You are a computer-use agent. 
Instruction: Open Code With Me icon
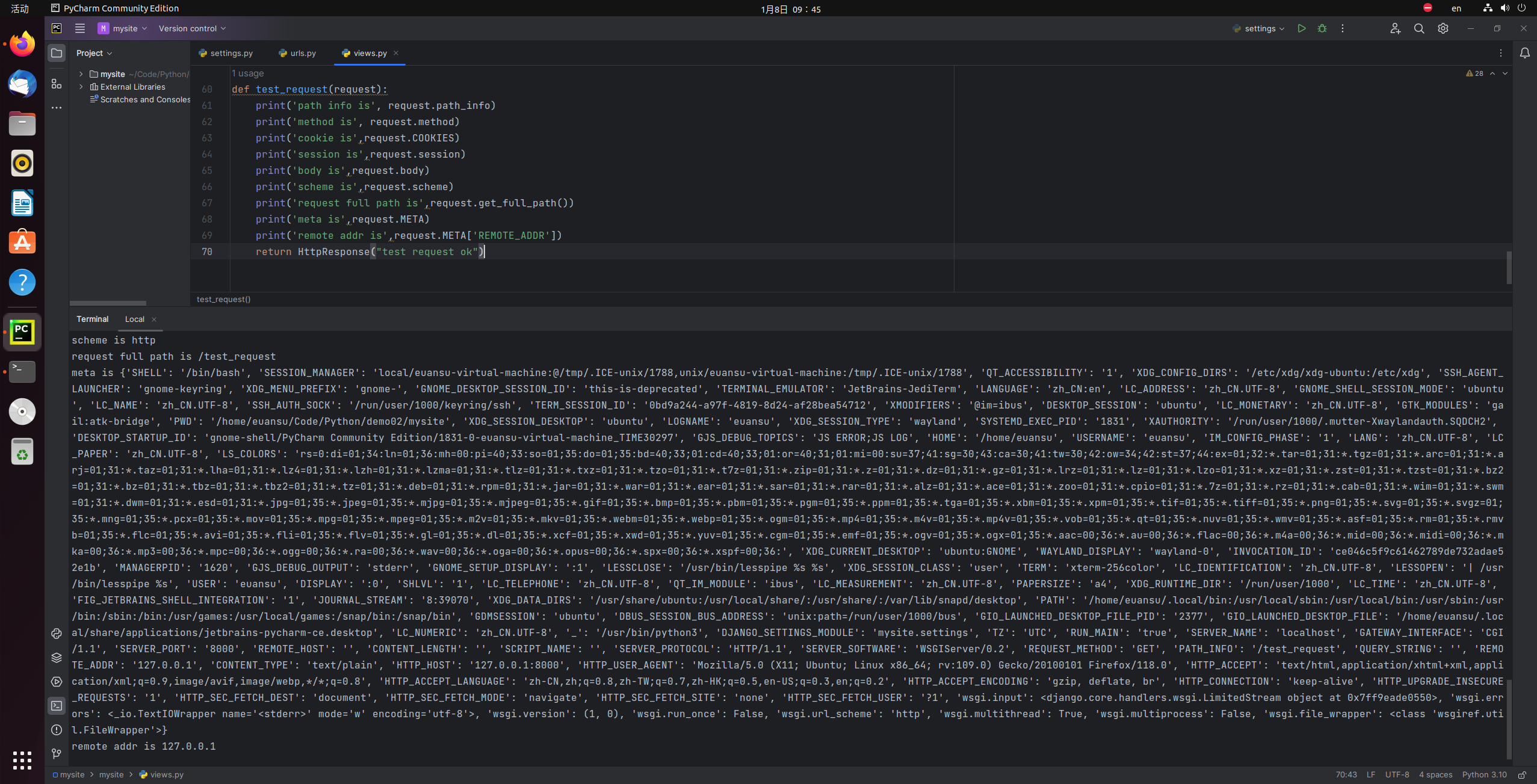coord(1395,28)
